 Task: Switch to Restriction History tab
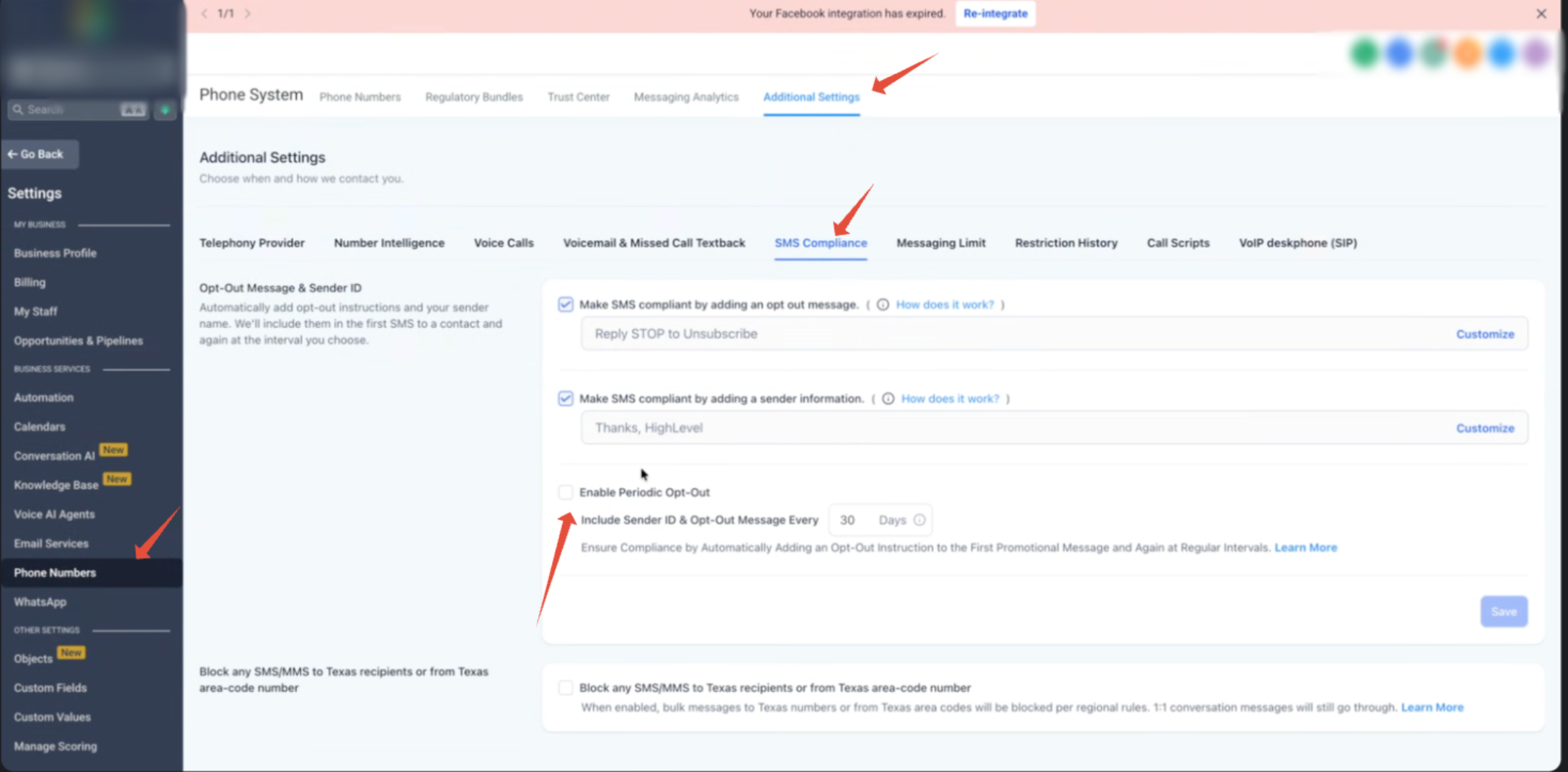coord(1066,243)
